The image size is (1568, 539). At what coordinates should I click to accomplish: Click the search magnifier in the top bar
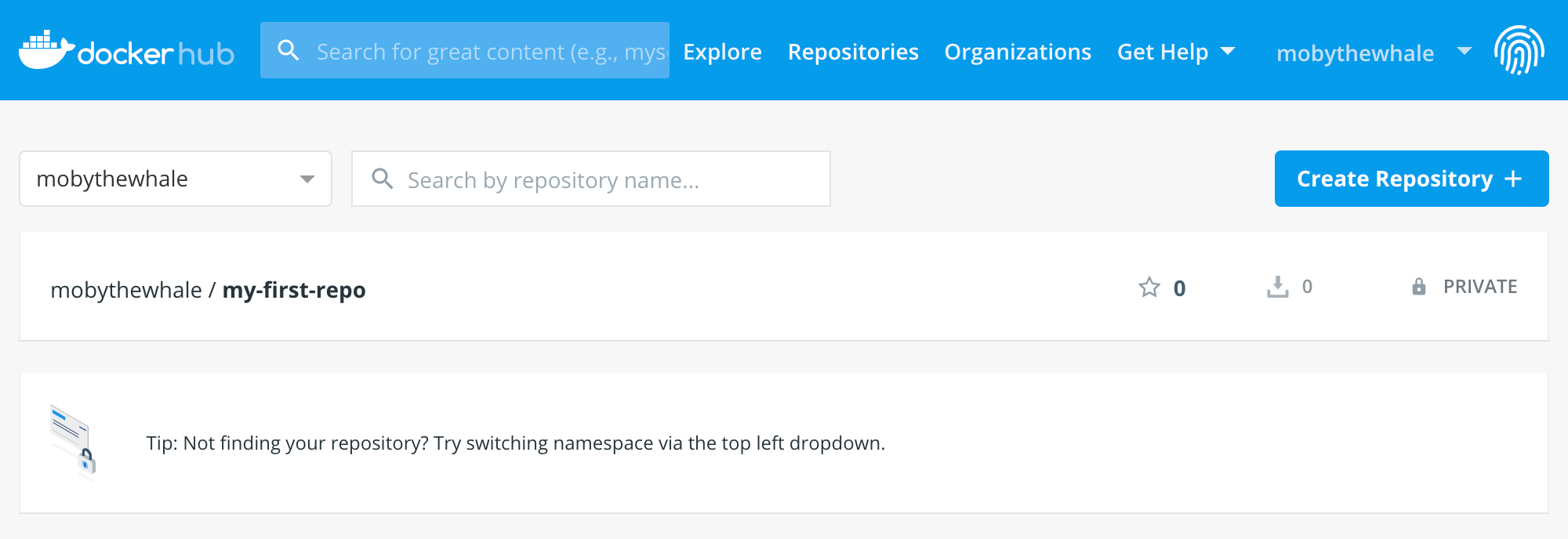pos(289,49)
